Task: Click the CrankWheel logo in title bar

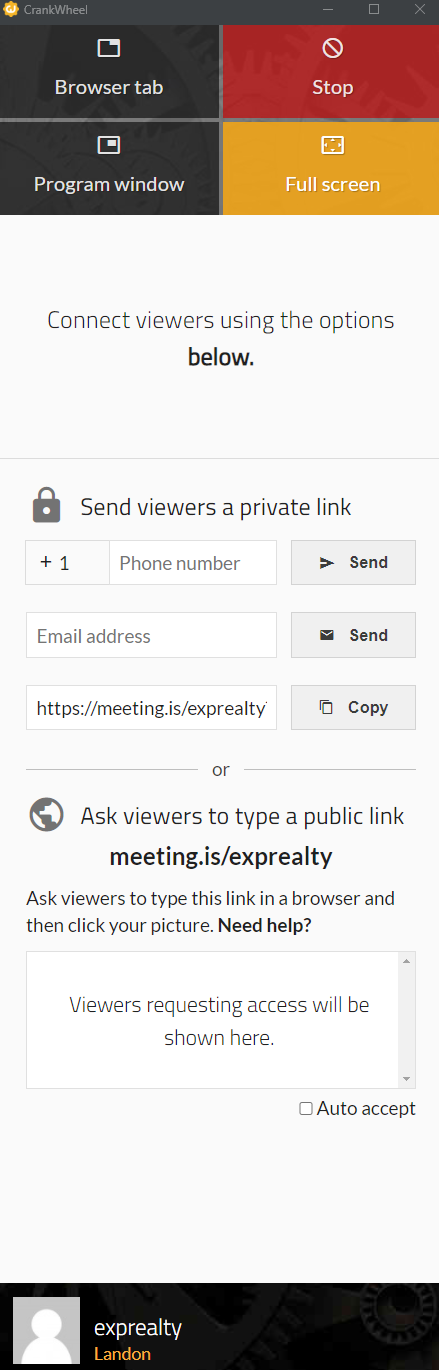Action: pos(10,9)
